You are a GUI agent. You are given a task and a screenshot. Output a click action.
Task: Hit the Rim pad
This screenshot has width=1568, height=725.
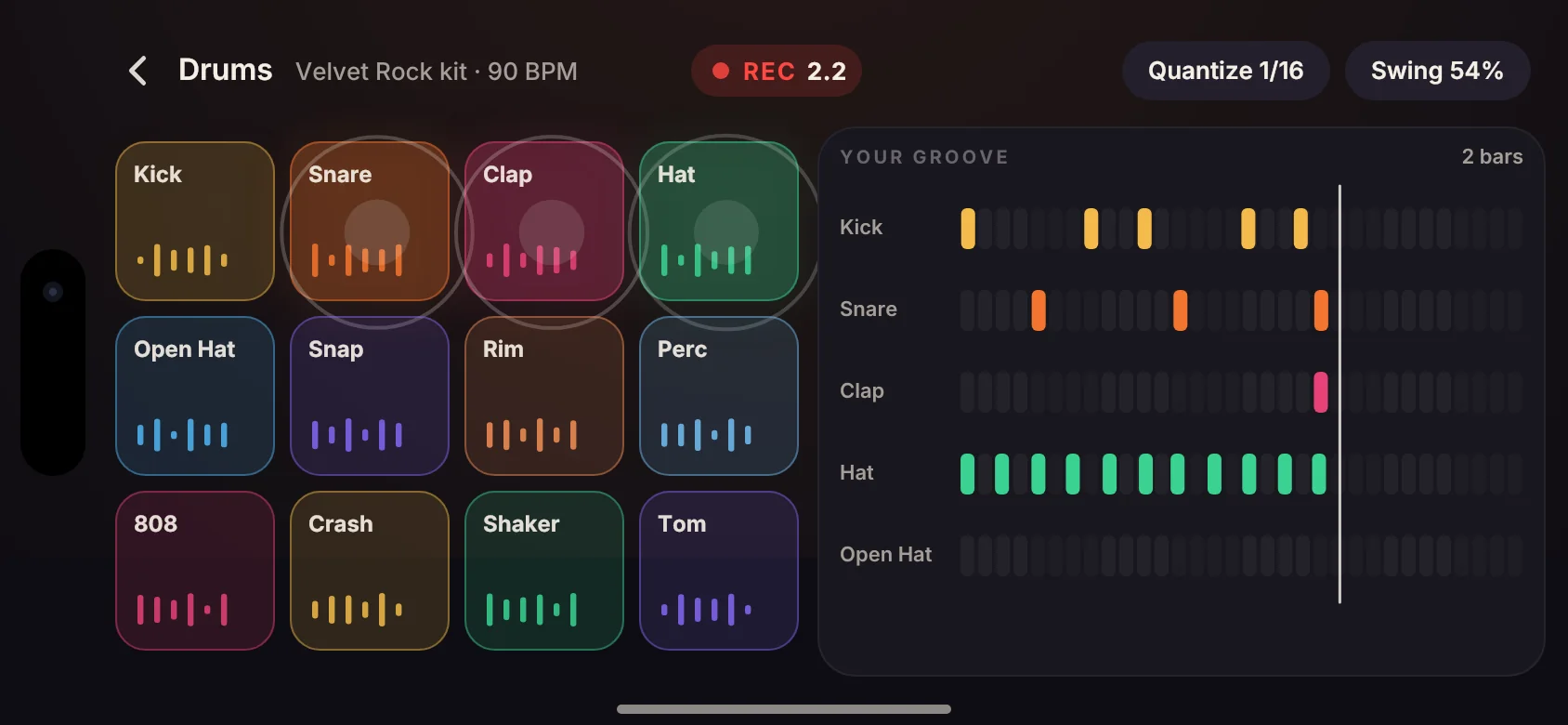544,396
